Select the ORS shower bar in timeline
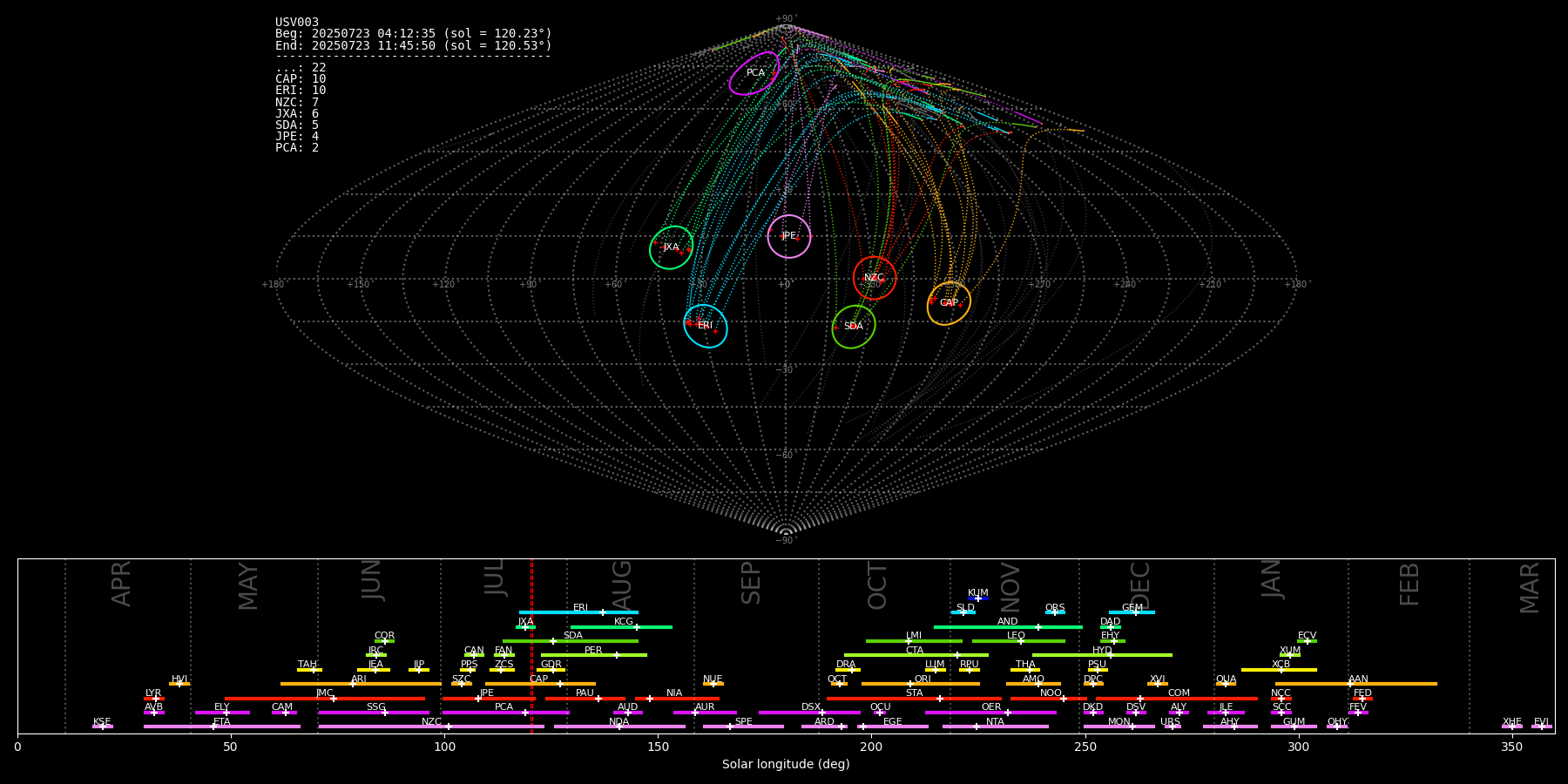The height and width of the screenshot is (784, 1568). pos(1055,612)
